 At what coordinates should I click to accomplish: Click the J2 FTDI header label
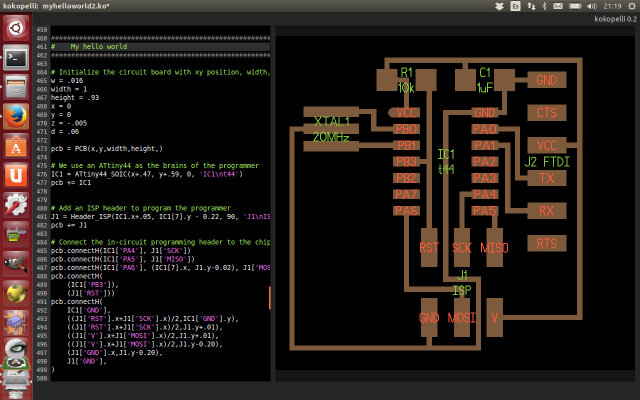[547, 162]
